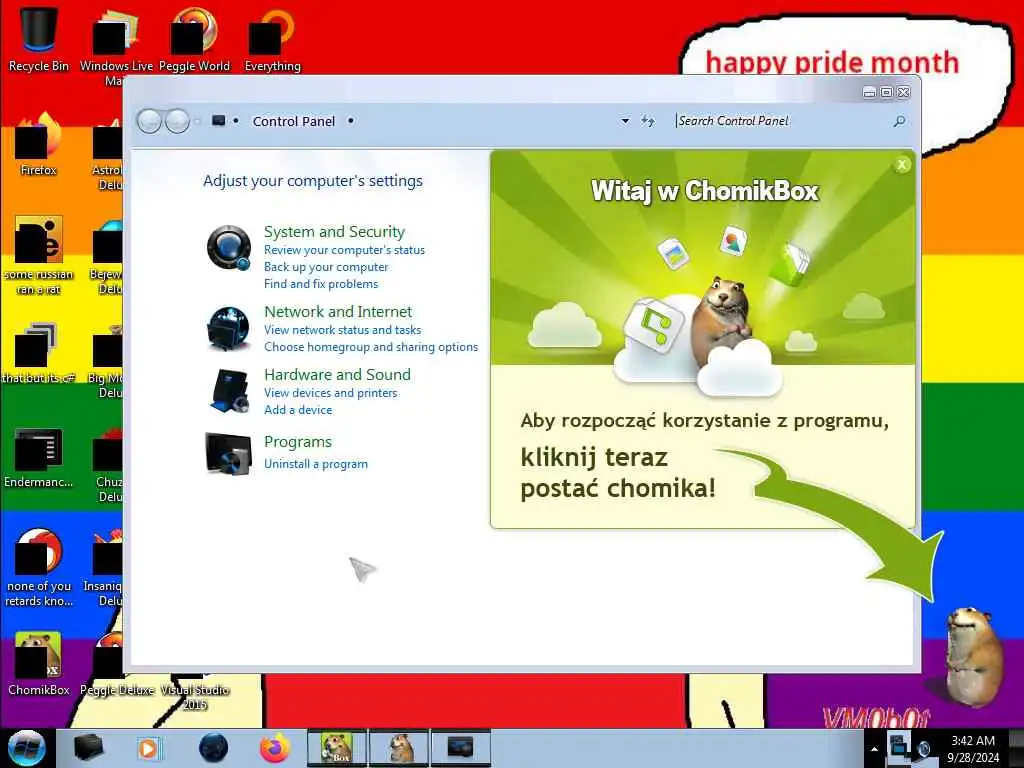Click the Programs category icon
This screenshot has width=1024, height=768.
coord(228,453)
